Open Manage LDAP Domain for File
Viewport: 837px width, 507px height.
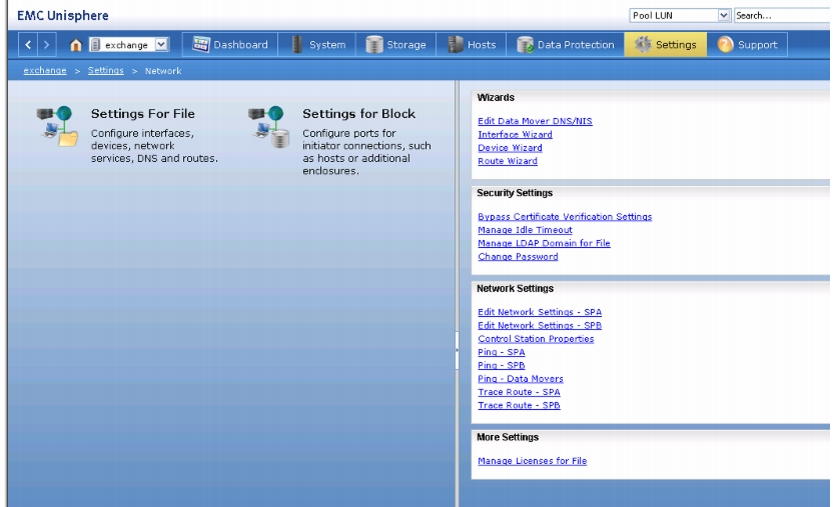coord(544,243)
